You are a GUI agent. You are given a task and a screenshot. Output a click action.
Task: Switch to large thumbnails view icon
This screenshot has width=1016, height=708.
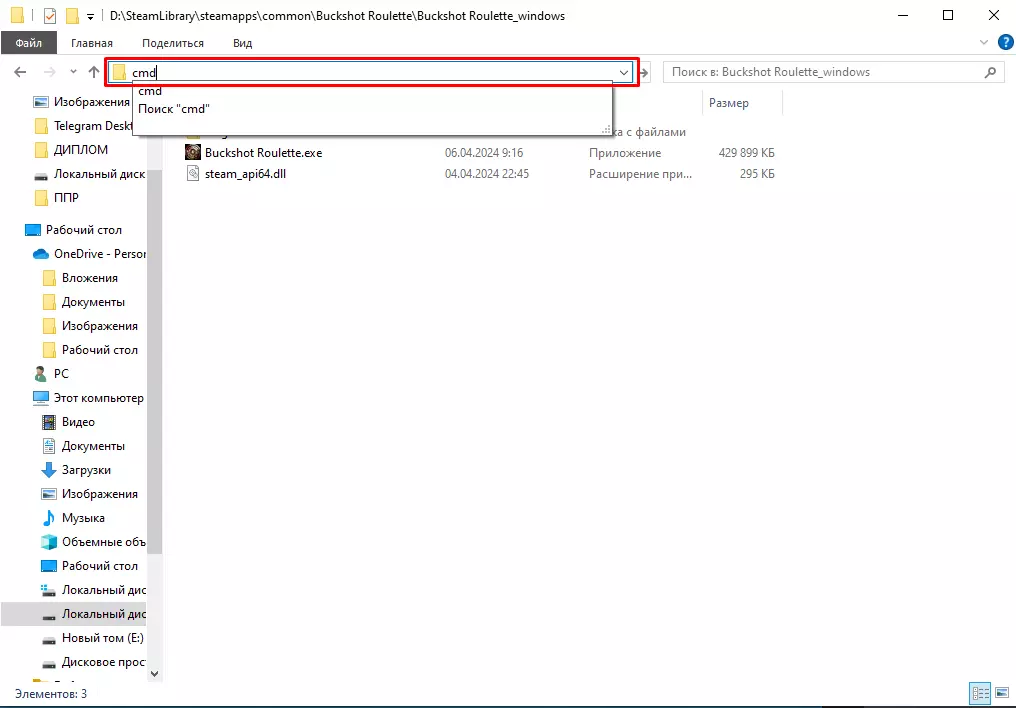[1002, 694]
